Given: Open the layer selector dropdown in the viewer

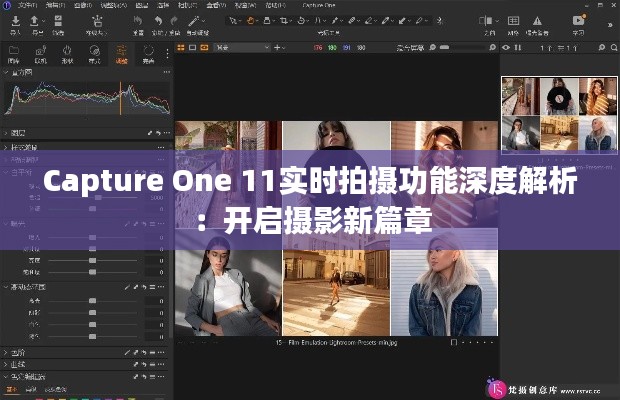Looking at the screenshot, I should pos(242,47).
